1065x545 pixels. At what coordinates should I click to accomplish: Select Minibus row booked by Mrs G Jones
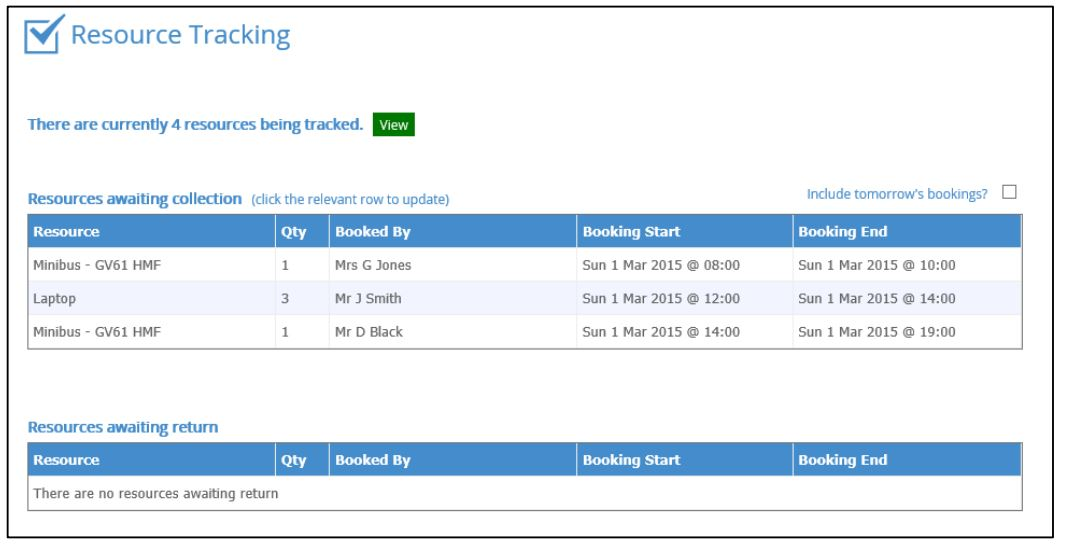(x=524, y=265)
